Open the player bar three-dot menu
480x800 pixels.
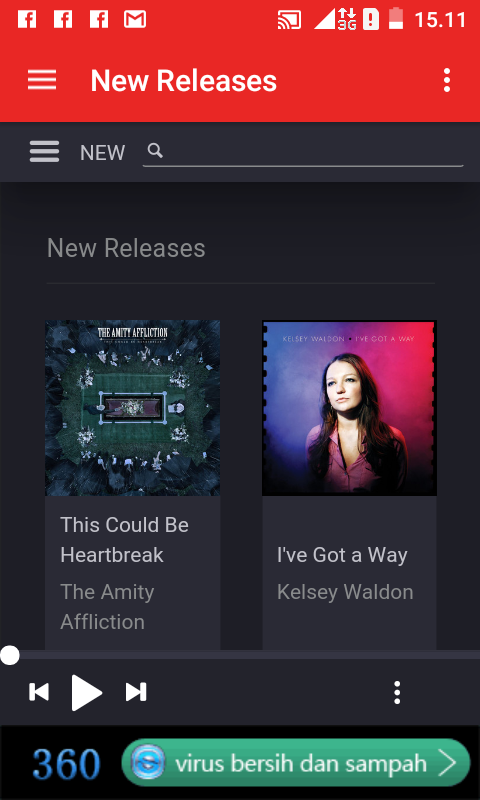[397, 693]
